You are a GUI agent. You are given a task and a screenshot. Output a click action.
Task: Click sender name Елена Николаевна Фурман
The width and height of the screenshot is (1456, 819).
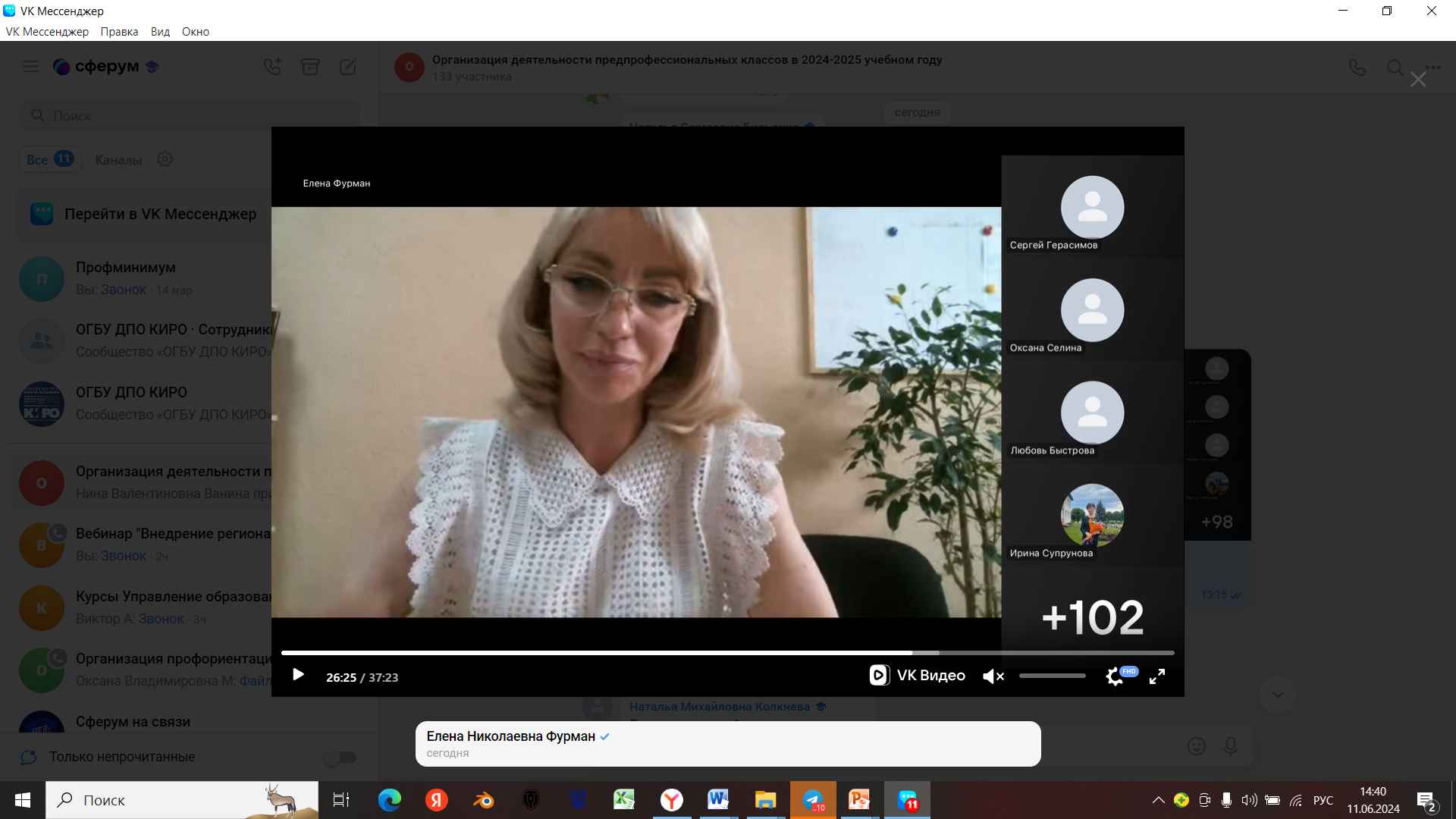[510, 736]
